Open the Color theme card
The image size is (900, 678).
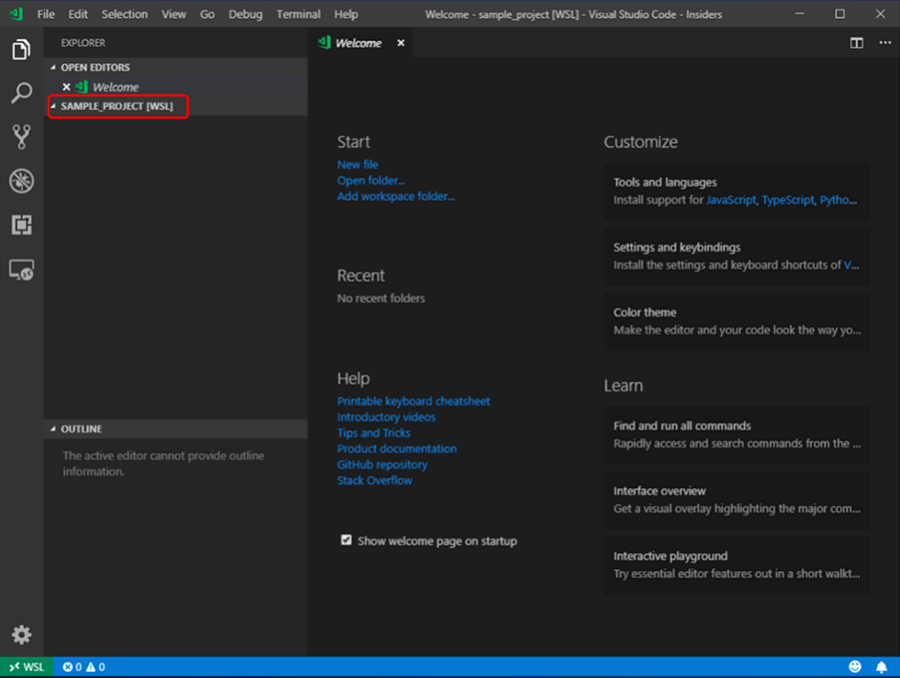(x=737, y=321)
